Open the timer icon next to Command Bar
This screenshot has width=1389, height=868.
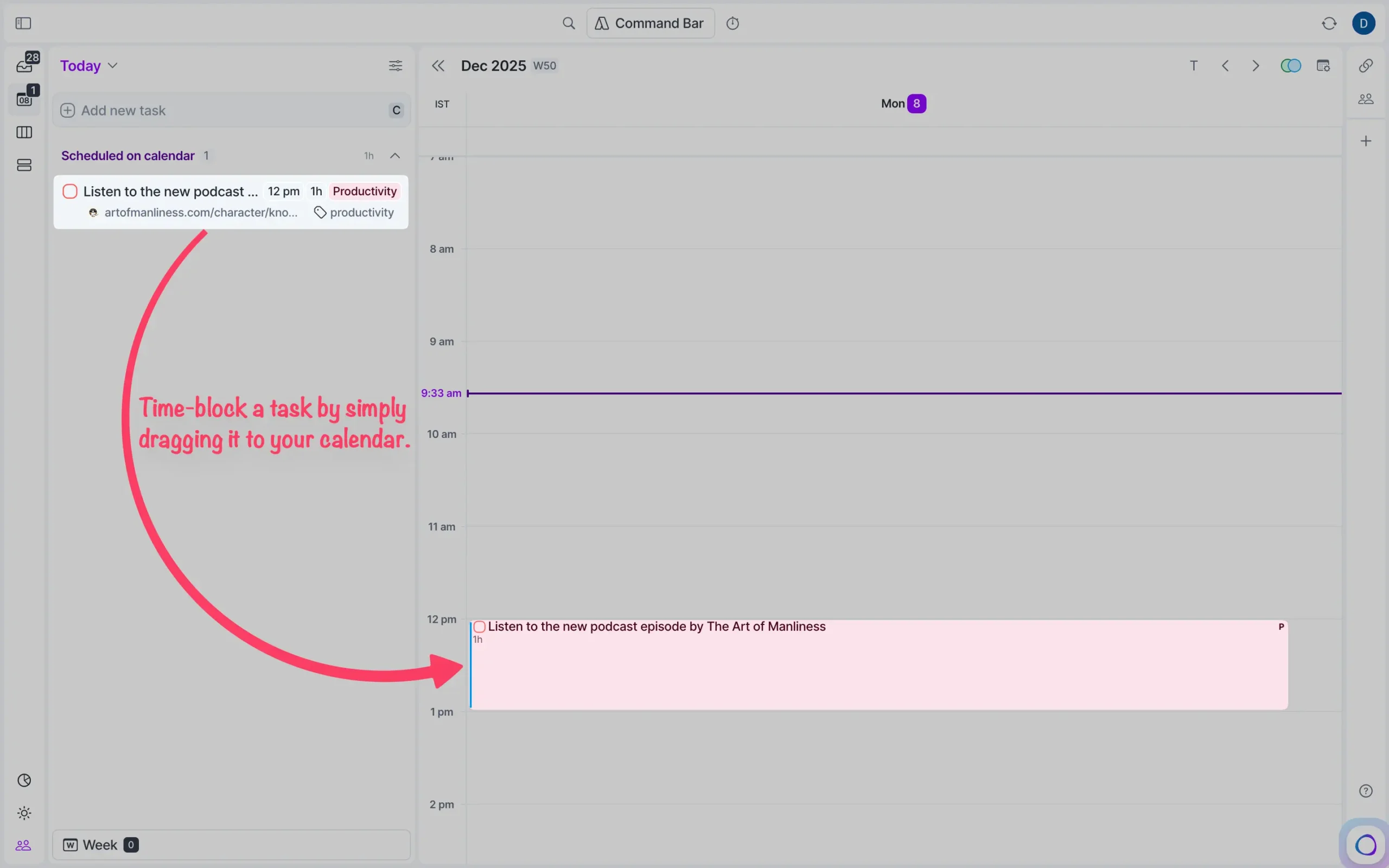click(734, 23)
